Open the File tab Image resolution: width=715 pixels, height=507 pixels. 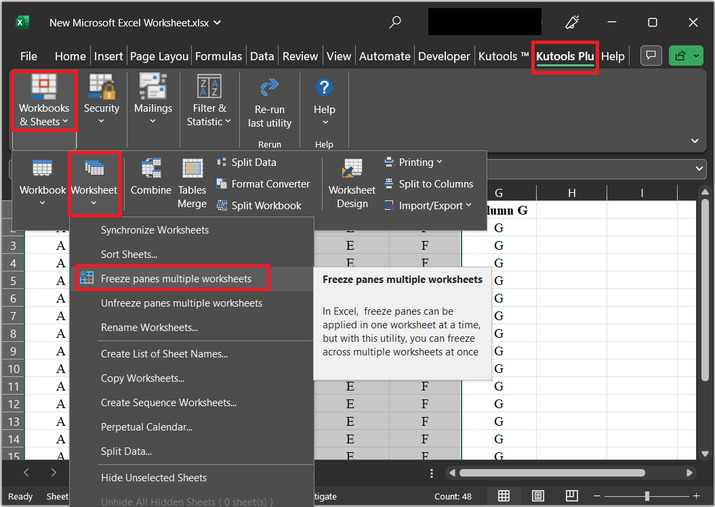click(x=28, y=56)
